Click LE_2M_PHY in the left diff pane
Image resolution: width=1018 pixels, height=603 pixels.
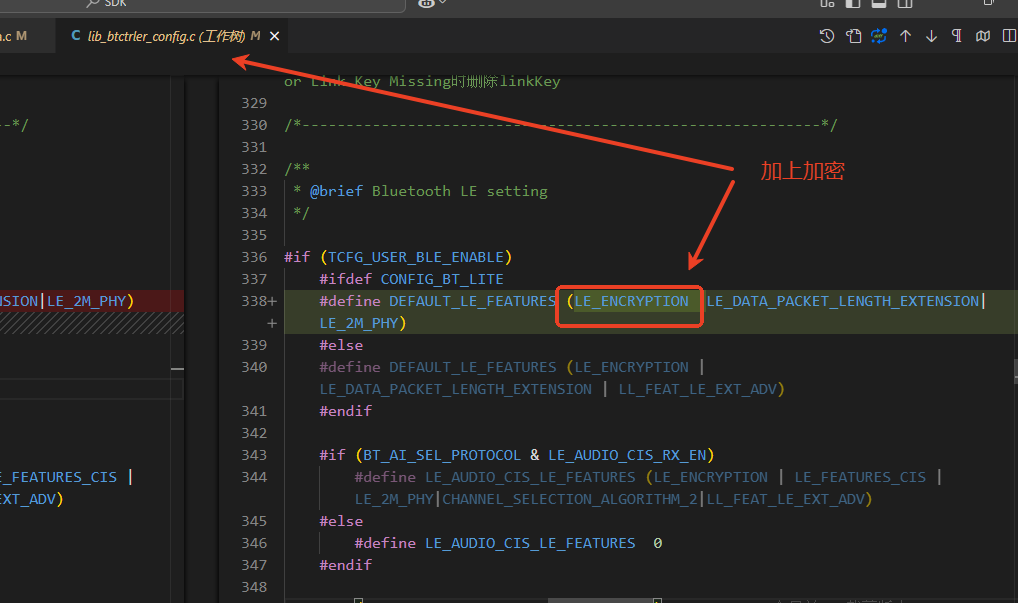pos(86,301)
